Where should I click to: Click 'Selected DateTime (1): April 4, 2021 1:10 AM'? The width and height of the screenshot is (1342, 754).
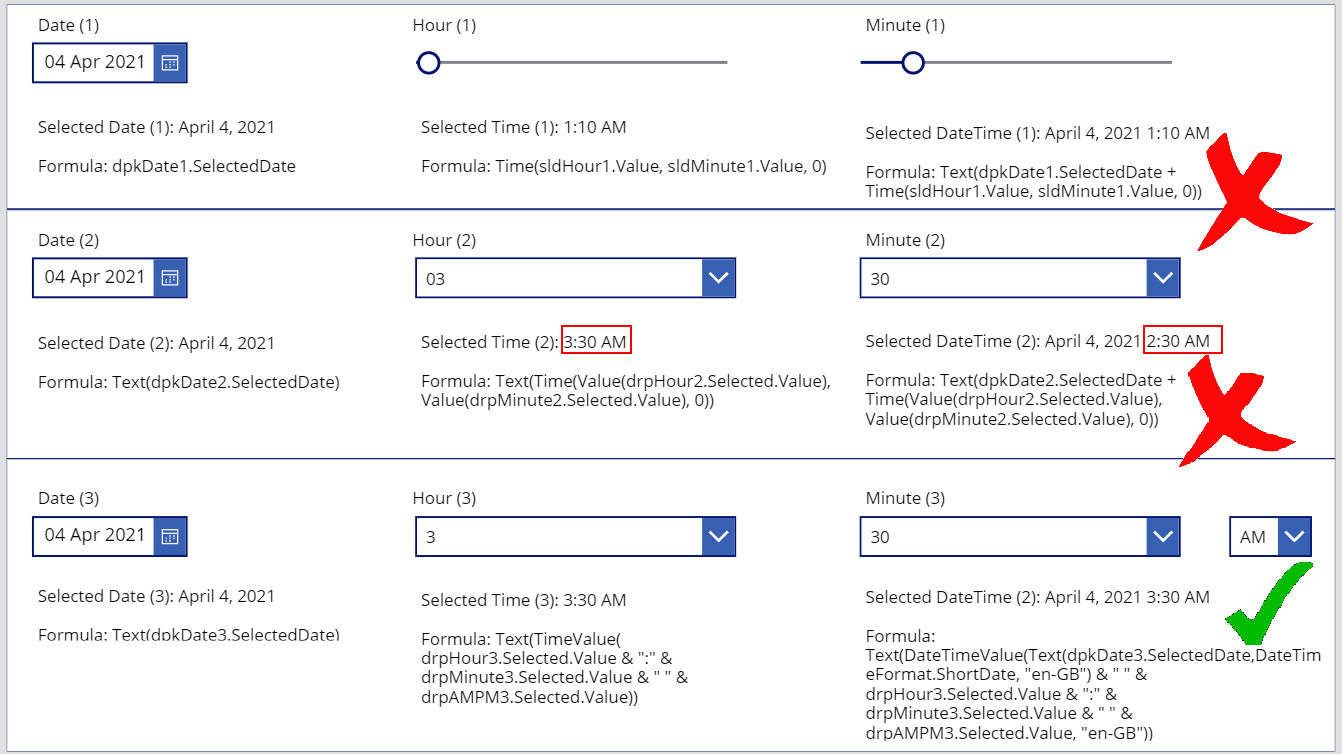tap(1038, 133)
